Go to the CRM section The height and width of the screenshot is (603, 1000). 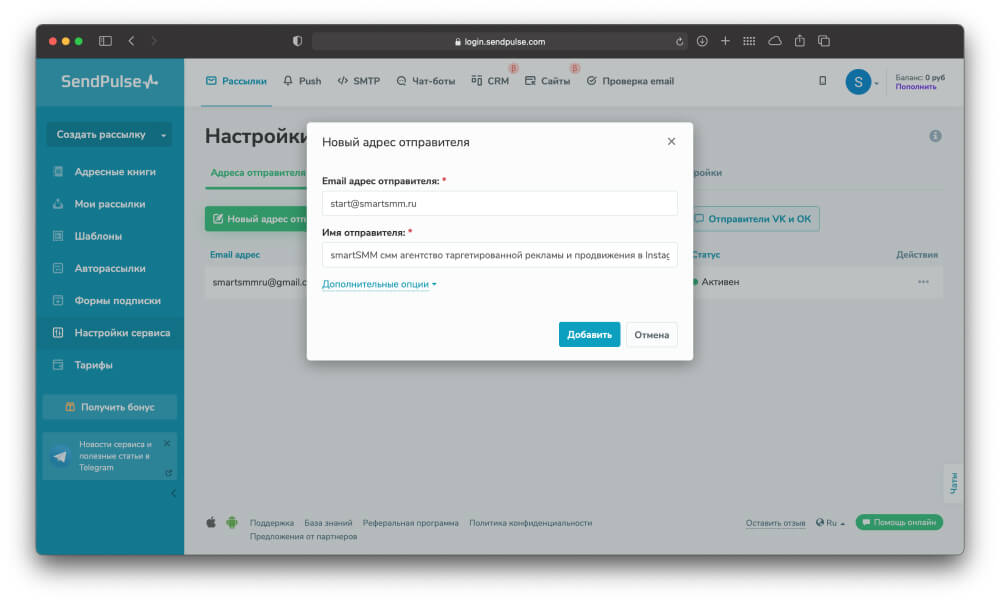click(490, 81)
